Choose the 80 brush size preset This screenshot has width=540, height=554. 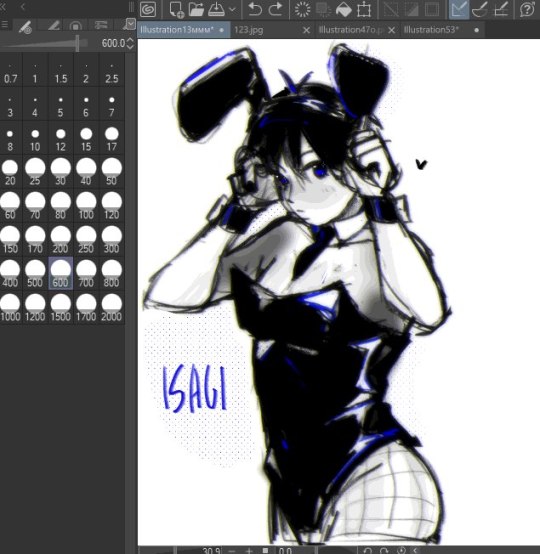61,206
